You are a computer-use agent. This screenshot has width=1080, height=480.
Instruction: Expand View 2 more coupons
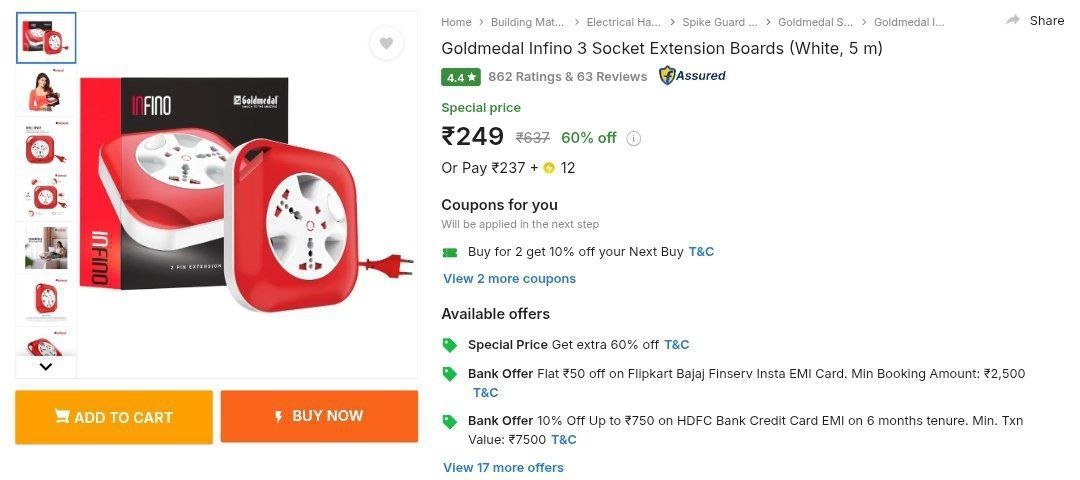(509, 279)
